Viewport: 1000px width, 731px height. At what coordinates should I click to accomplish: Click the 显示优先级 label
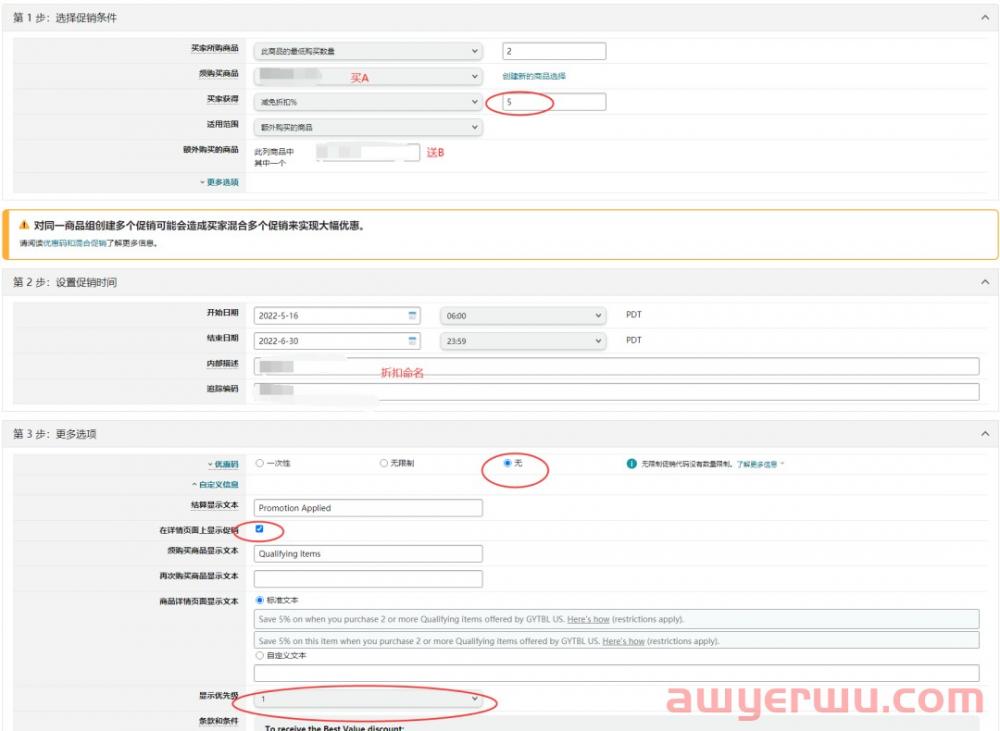[219, 696]
